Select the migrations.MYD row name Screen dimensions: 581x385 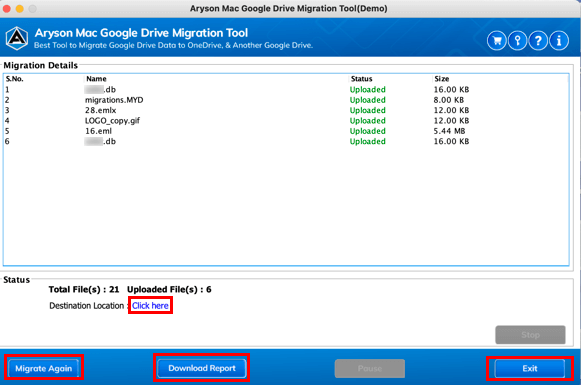[114, 100]
